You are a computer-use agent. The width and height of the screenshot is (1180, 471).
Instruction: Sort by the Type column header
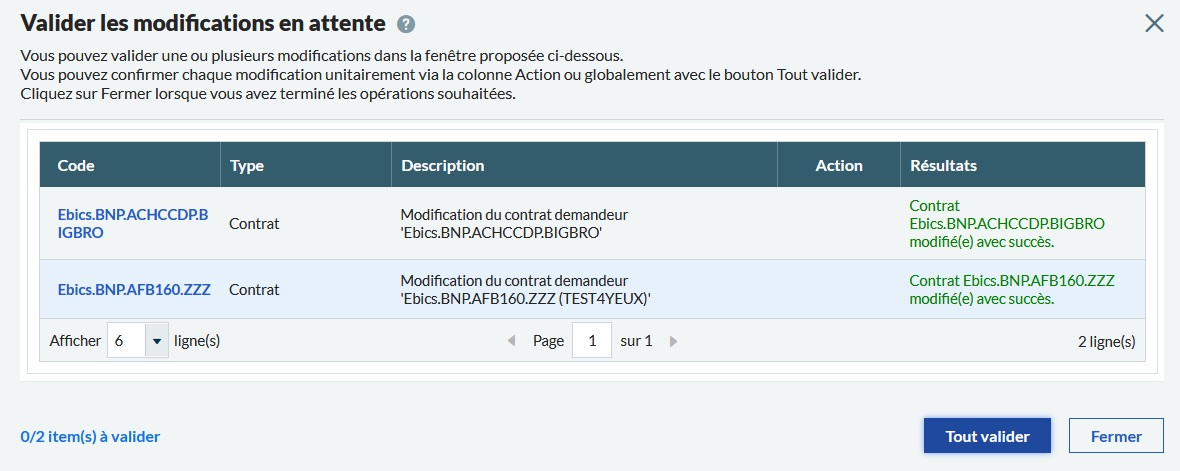(247, 165)
